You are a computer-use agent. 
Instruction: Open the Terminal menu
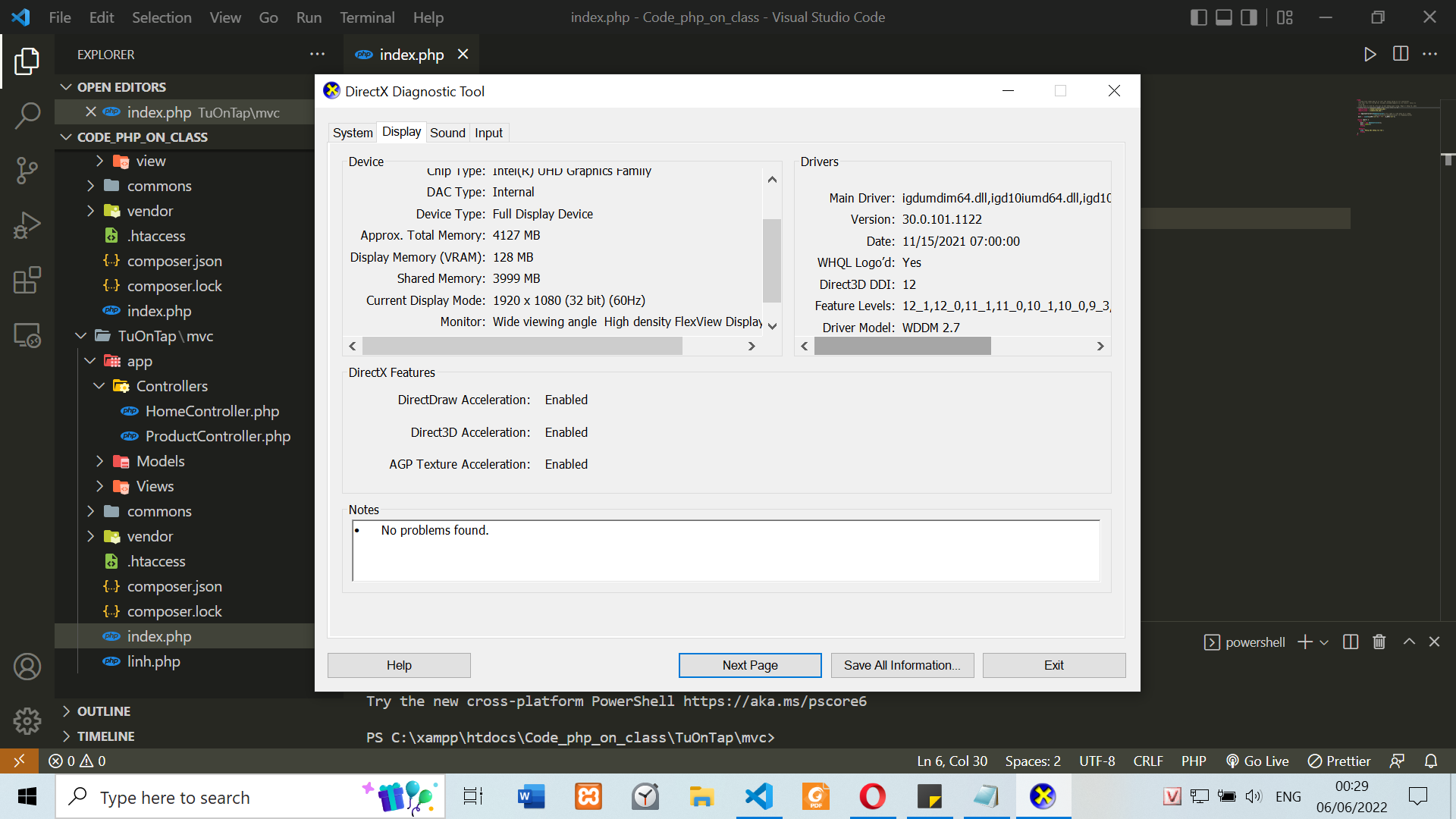tap(367, 17)
